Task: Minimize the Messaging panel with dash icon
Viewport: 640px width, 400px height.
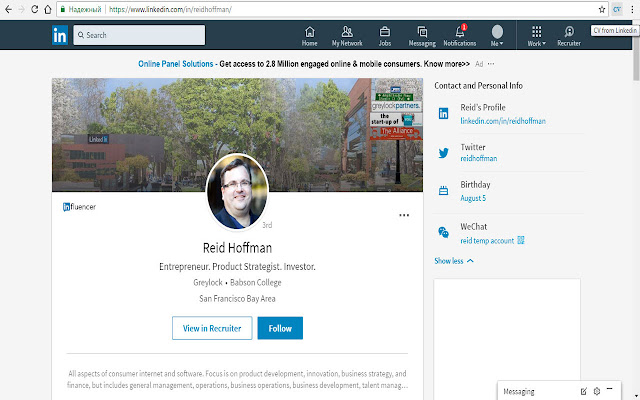Action: [x=610, y=389]
